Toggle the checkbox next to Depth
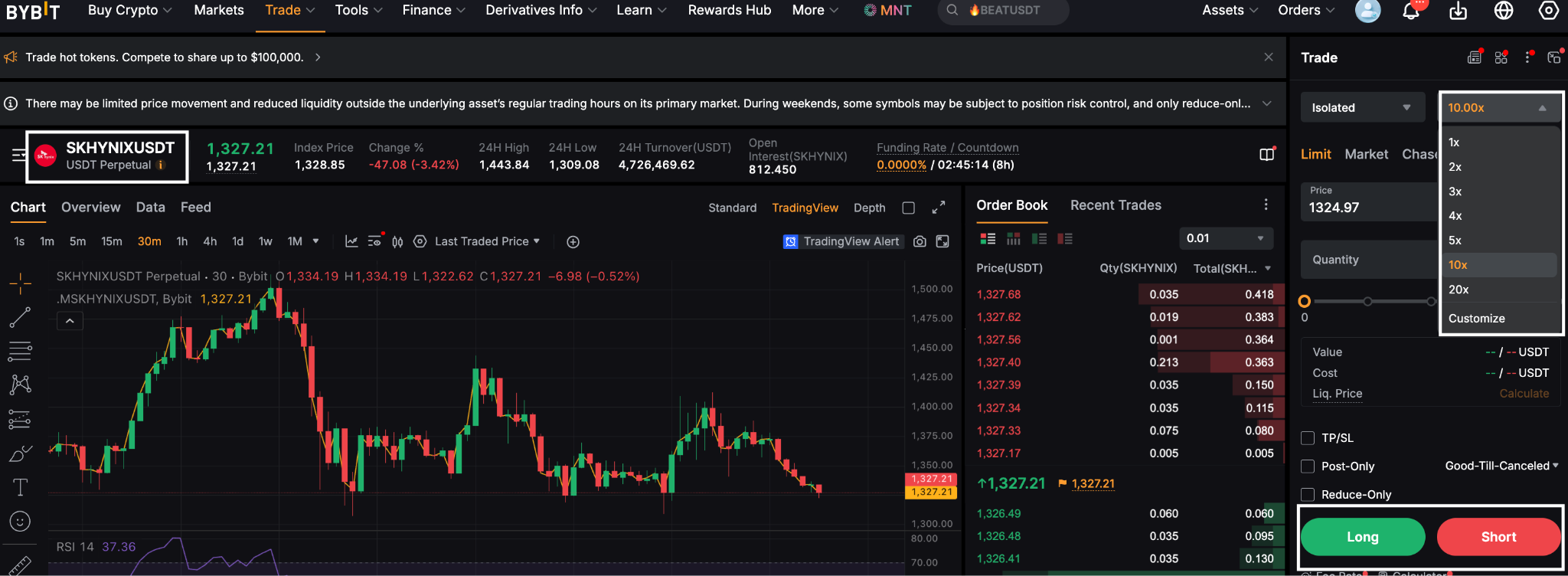 [909, 208]
